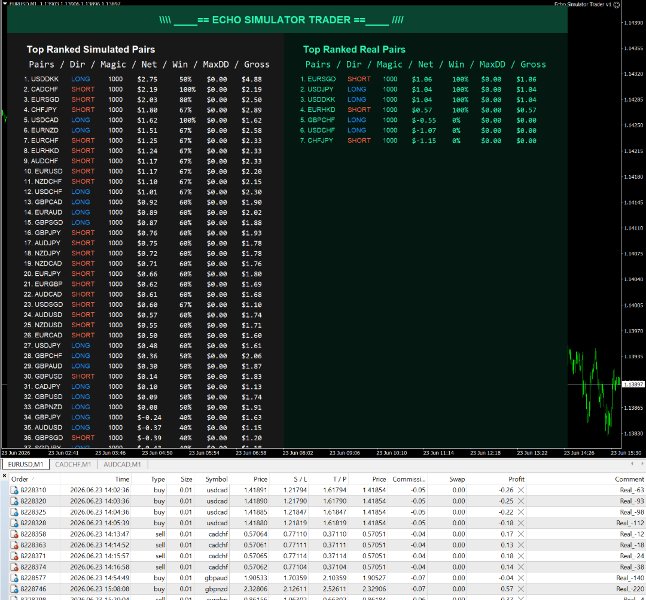Close order 8228320 using the X icon

tap(521, 501)
